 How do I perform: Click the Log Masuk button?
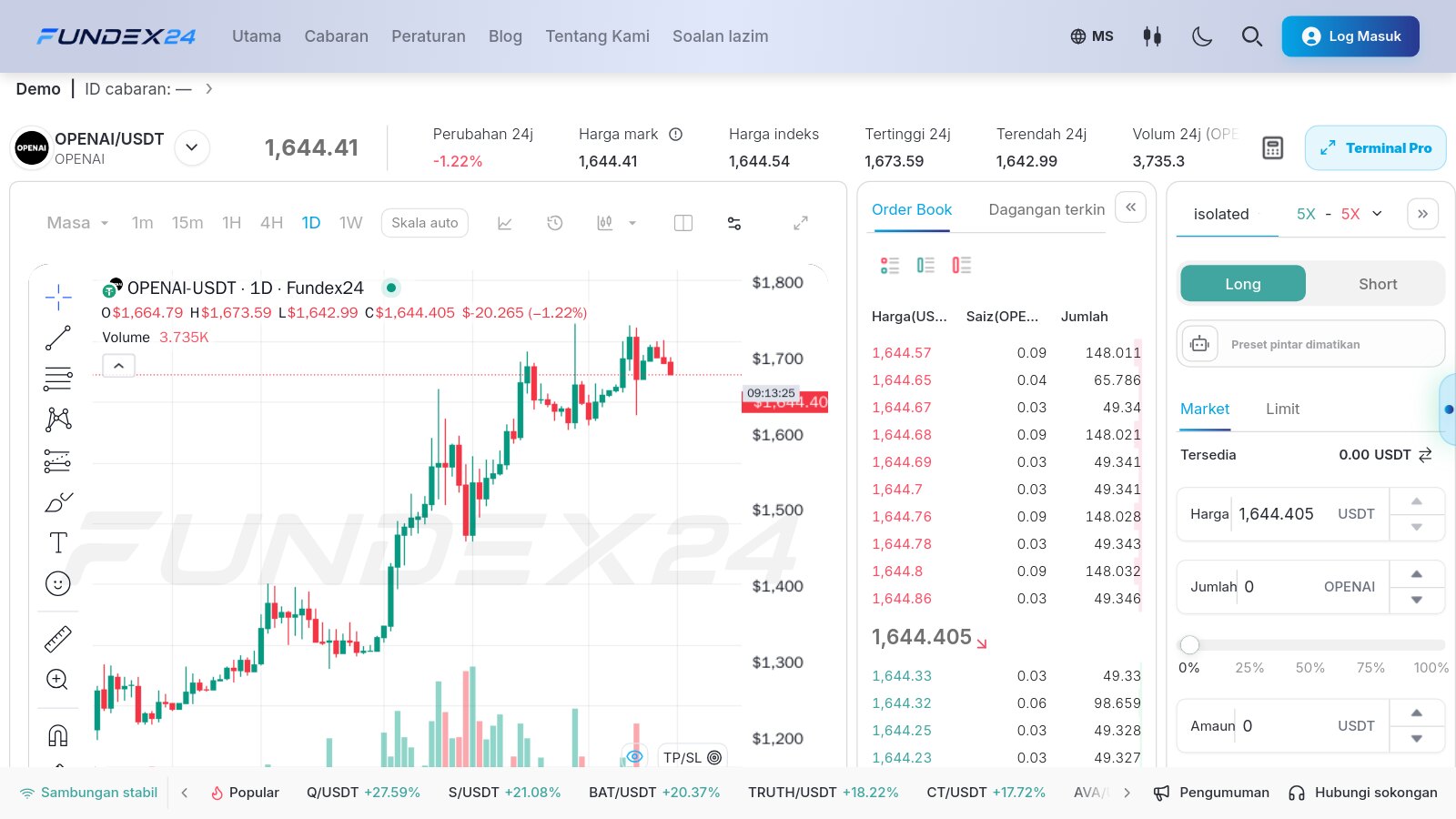point(1350,36)
